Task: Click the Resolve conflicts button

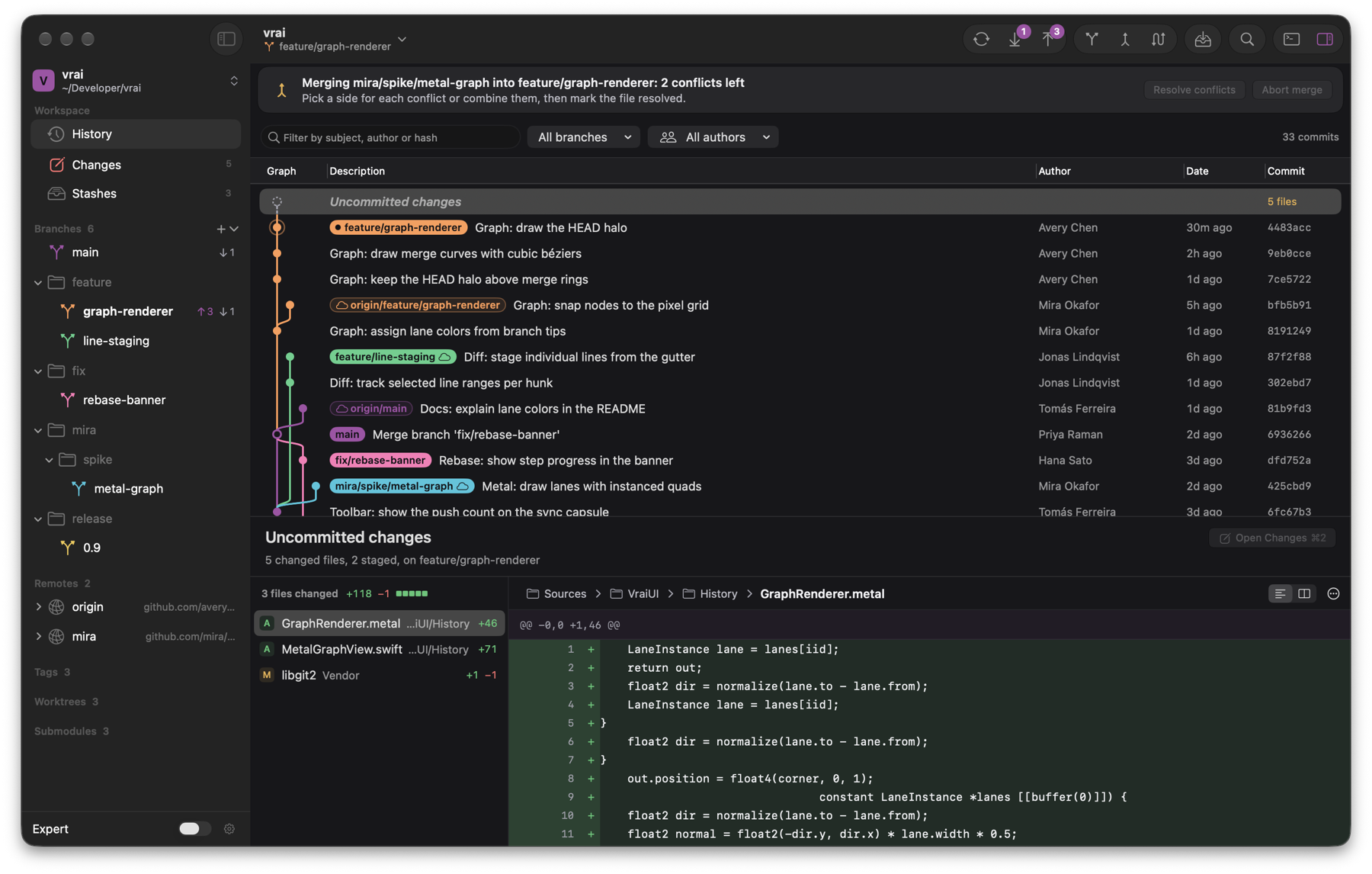Action: [x=1194, y=90]
